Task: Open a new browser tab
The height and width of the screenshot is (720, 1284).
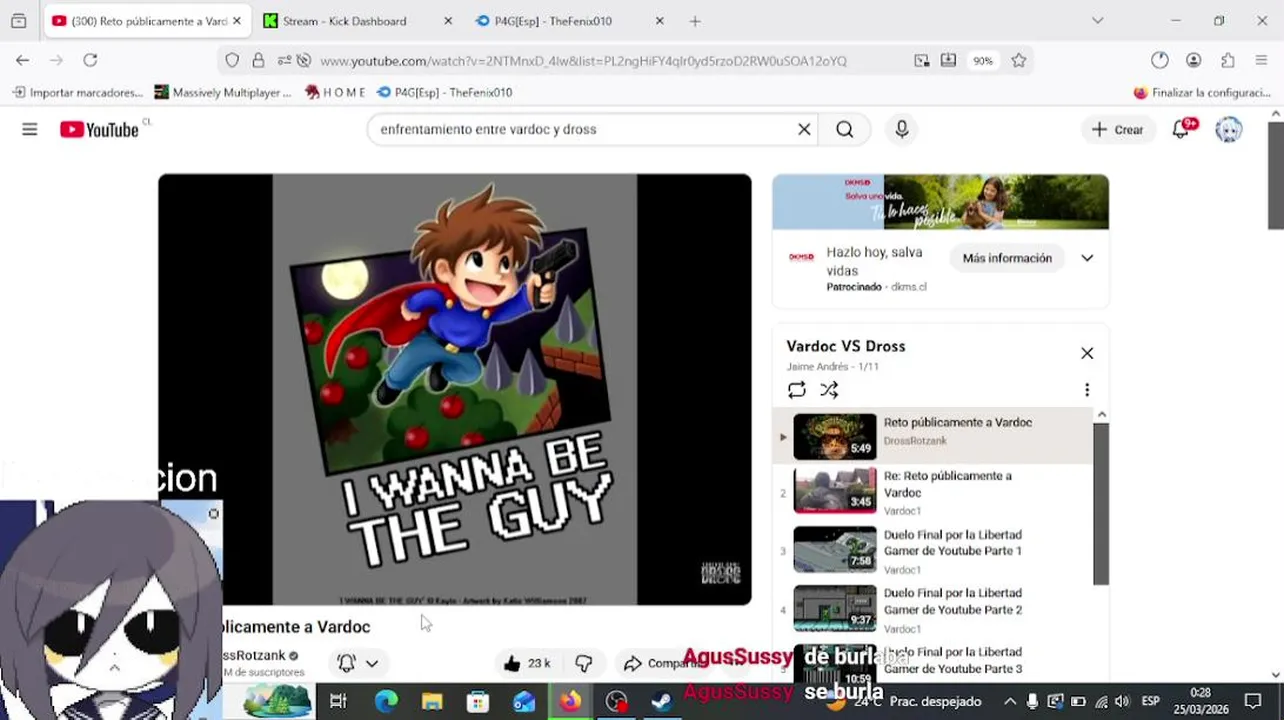Action: (x=695, y=21)
